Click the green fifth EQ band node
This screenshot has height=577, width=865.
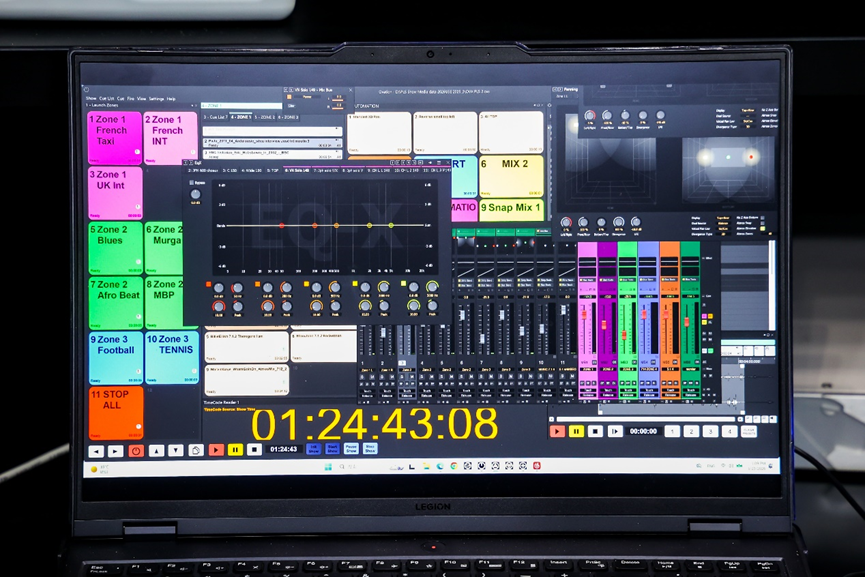pos(391,226)
